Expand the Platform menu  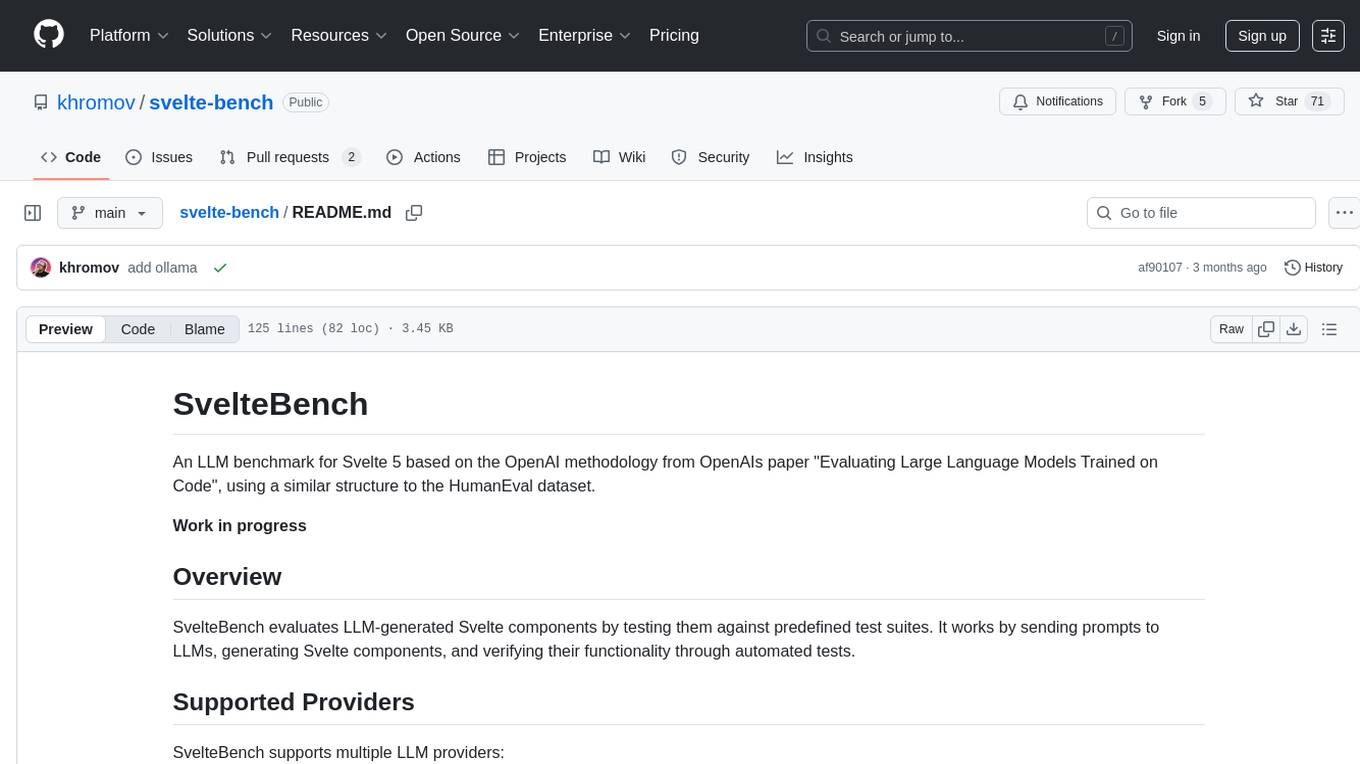coord(129,35)
